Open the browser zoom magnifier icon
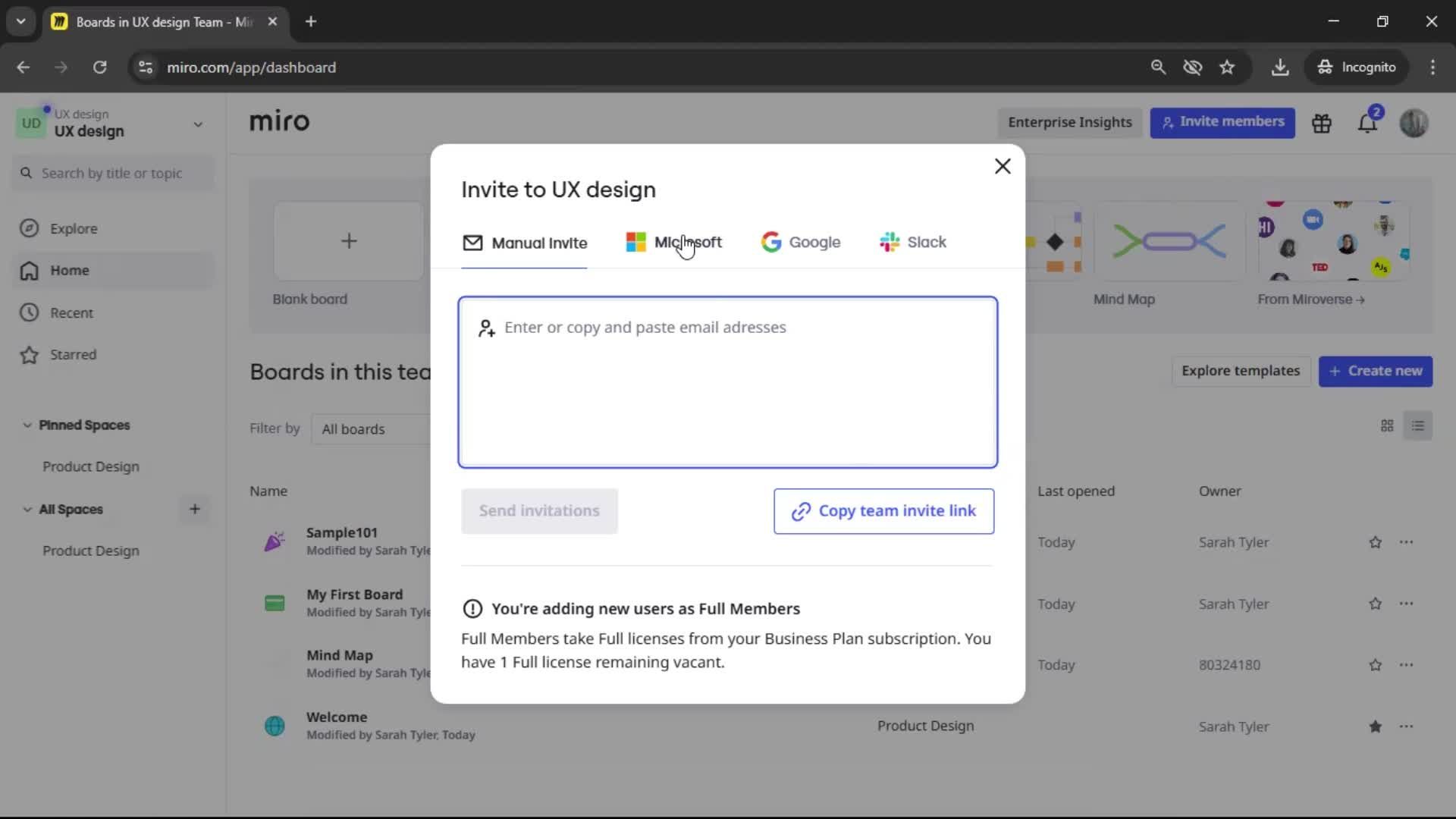1456x819 pixels. point(1158,67)
